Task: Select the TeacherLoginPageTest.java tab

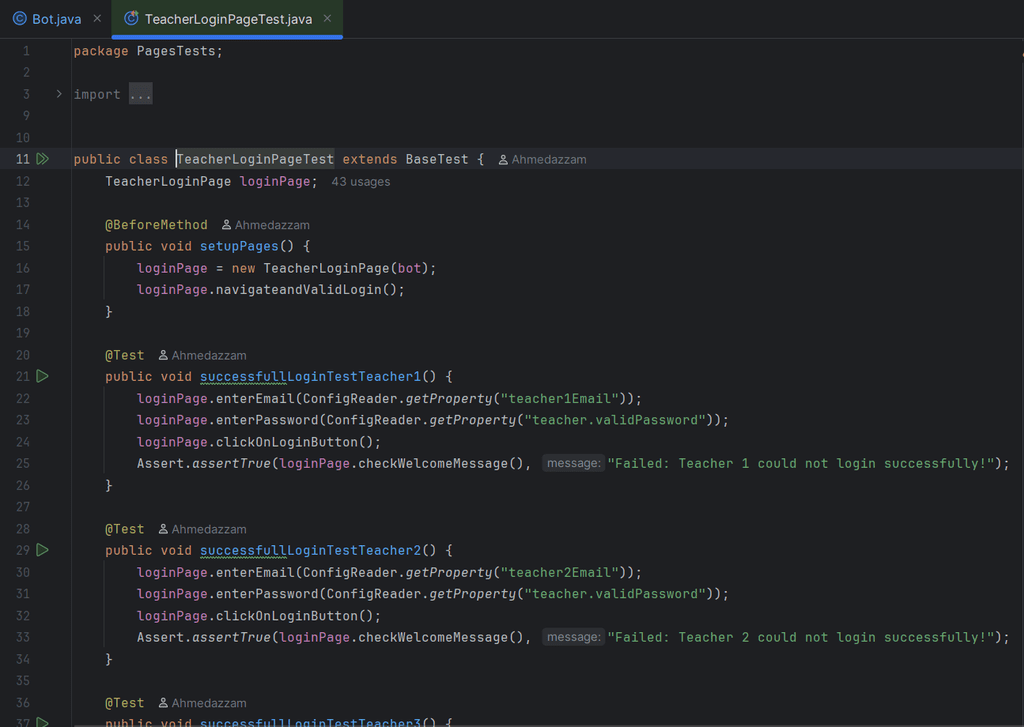Action: click(228, 19)
